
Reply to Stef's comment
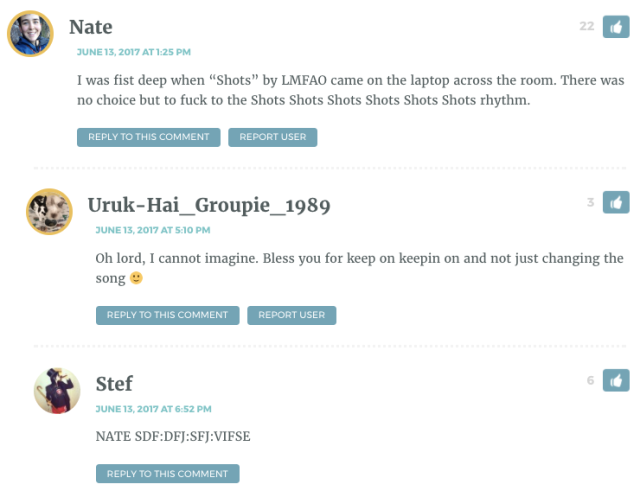click(167, 474)
